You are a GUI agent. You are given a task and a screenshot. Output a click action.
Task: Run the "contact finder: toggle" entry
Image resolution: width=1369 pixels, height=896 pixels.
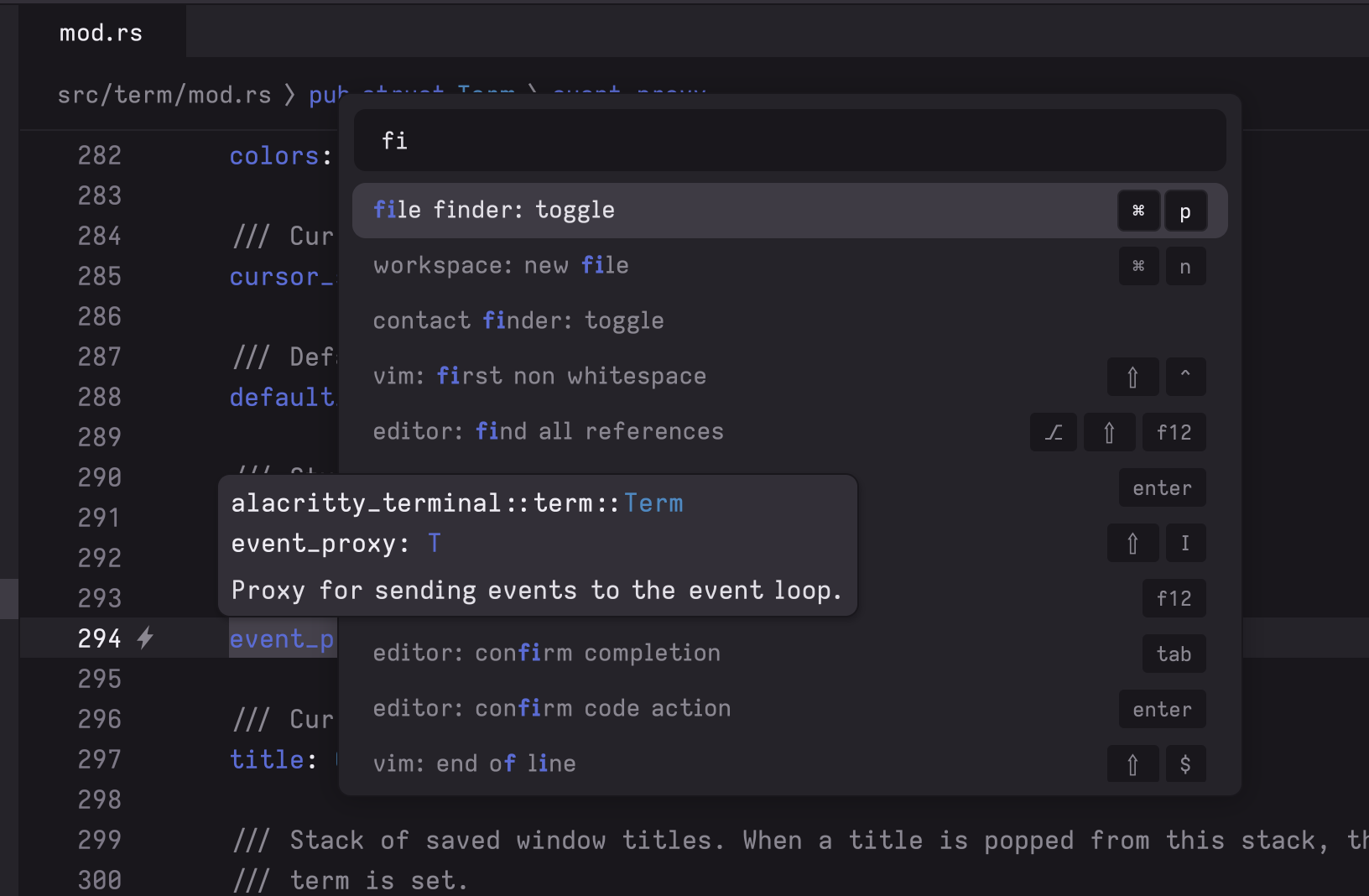click(518, 320)
